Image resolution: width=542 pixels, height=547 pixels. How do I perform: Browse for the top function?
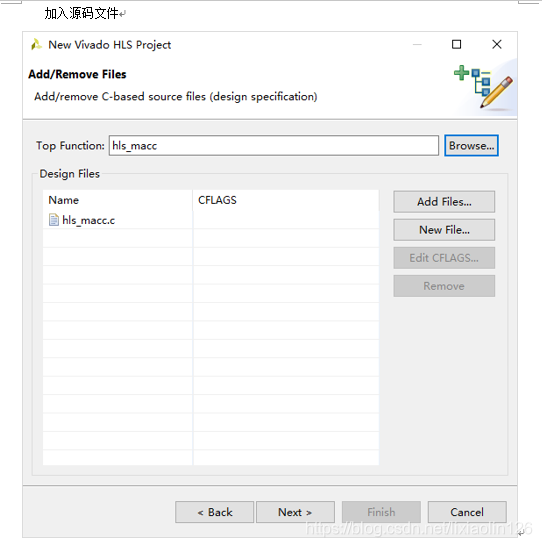click(472, 145)
